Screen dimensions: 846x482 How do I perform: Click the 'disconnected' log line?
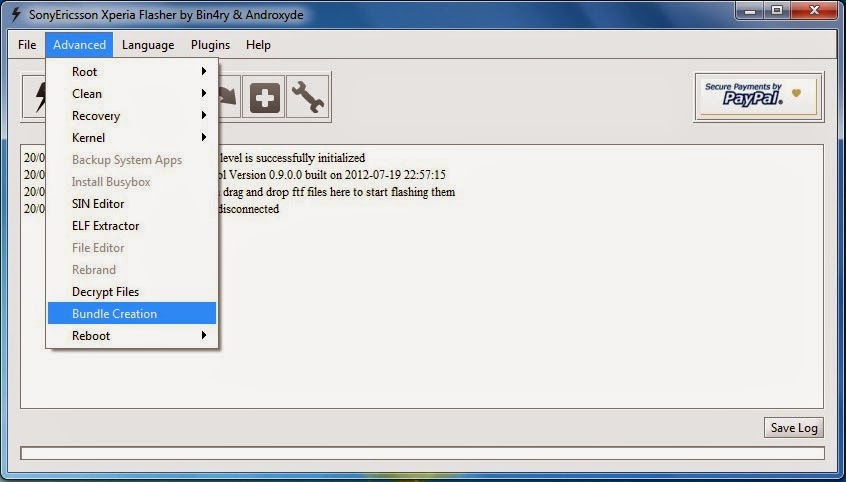point(249,209)
